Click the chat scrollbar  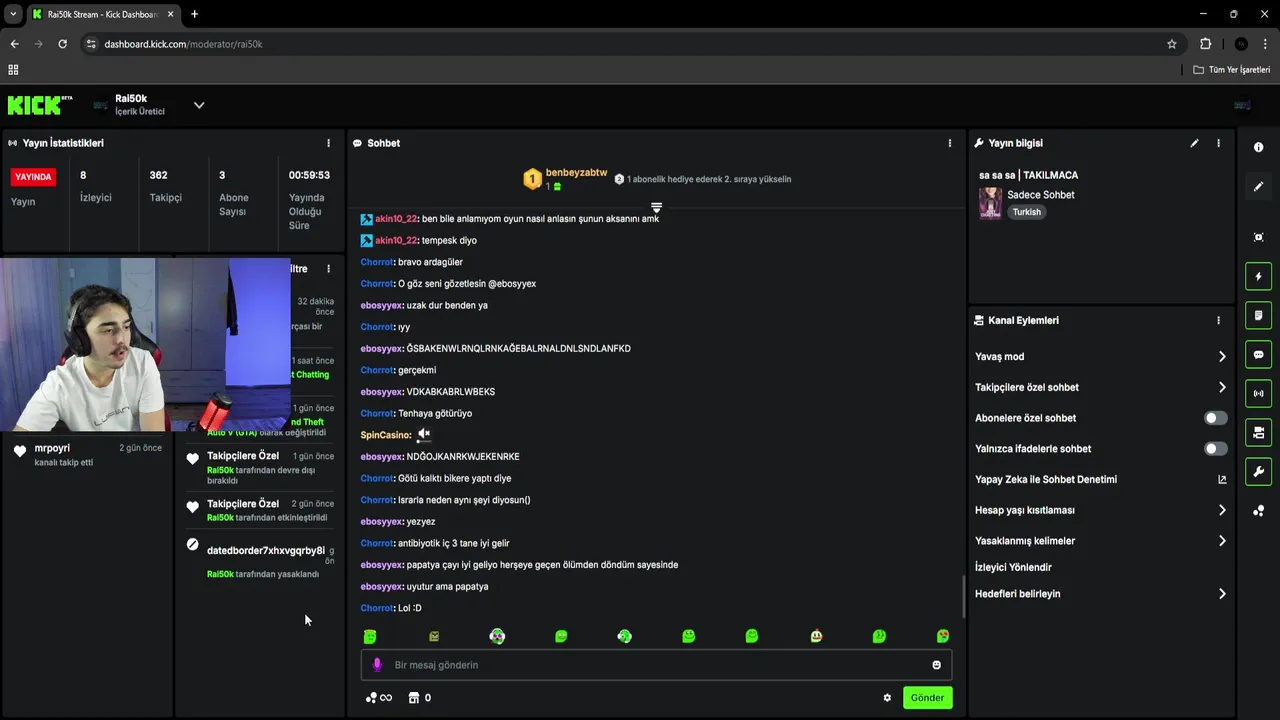click(964, 597)
